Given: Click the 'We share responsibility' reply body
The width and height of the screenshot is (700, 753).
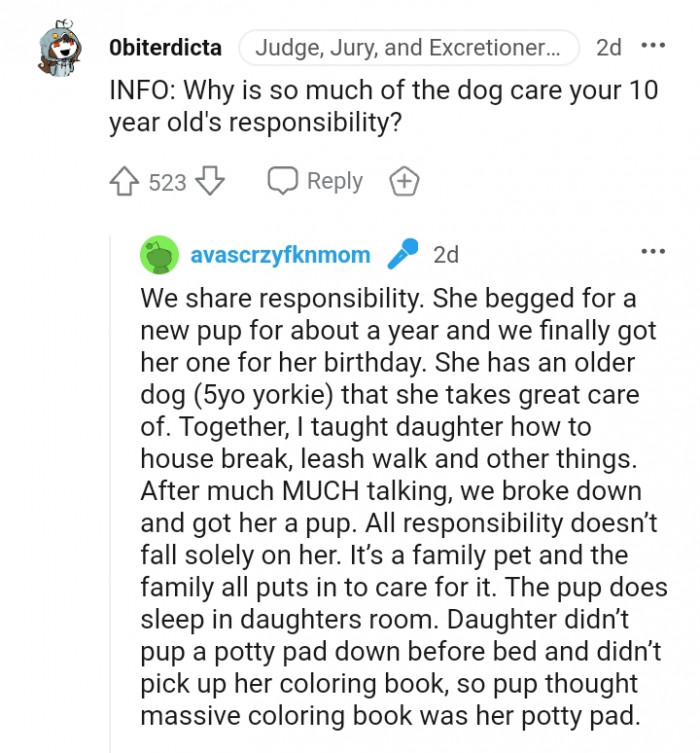Looking at the screenshot, I should pyautogui.click(x=390, y=300).
